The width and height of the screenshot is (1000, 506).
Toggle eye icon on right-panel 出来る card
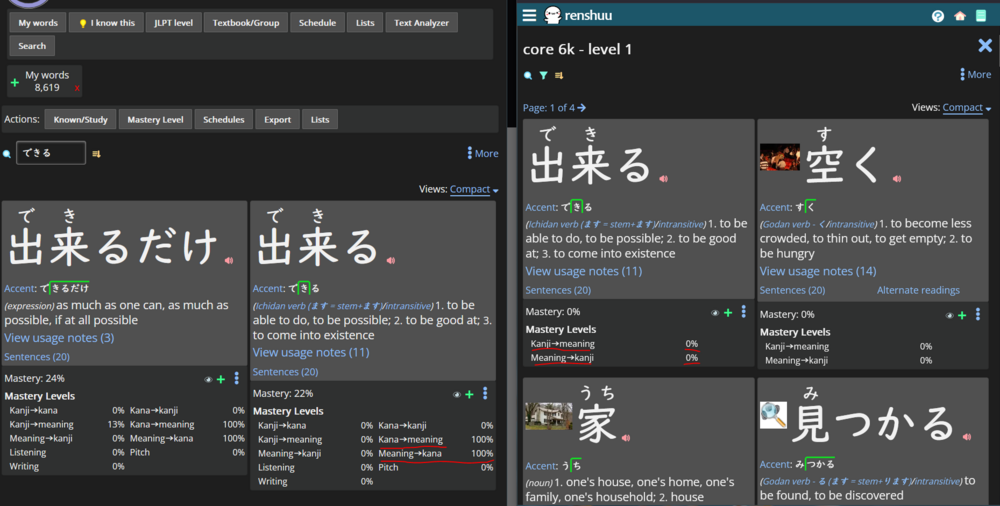pyautogui.click(x=714, y=313)
